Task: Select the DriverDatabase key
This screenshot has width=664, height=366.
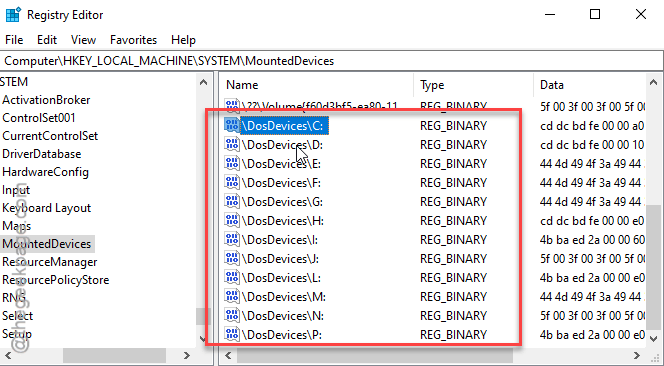Action: (x=42, y=154)
